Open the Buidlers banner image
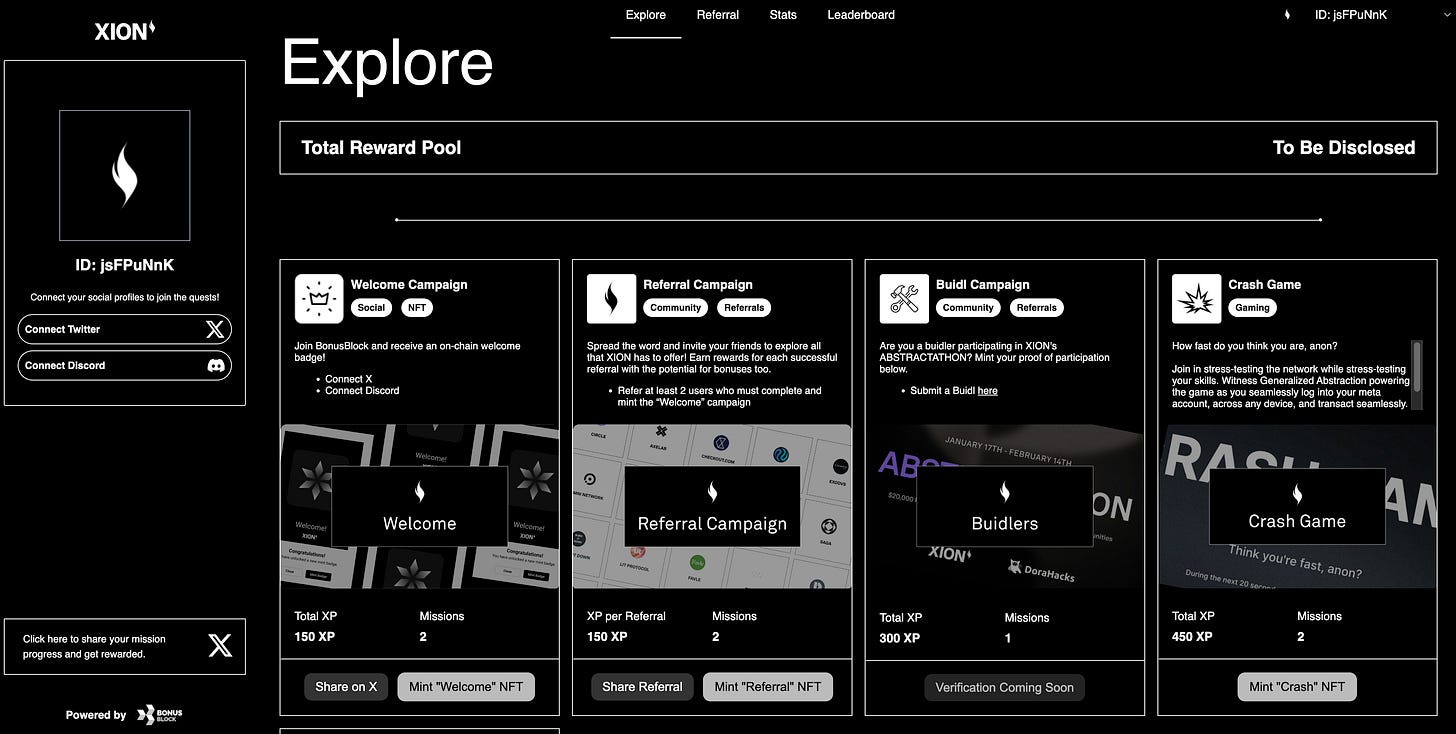The image size is (1456, 734). coord(1005,507)
